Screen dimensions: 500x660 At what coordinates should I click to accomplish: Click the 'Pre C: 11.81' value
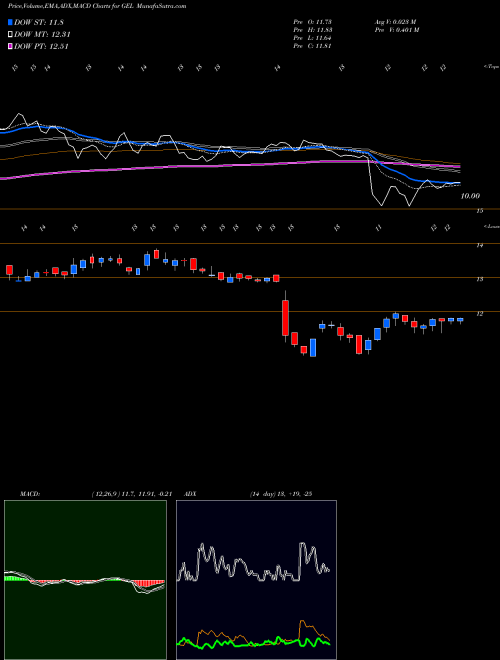(313, 46)
